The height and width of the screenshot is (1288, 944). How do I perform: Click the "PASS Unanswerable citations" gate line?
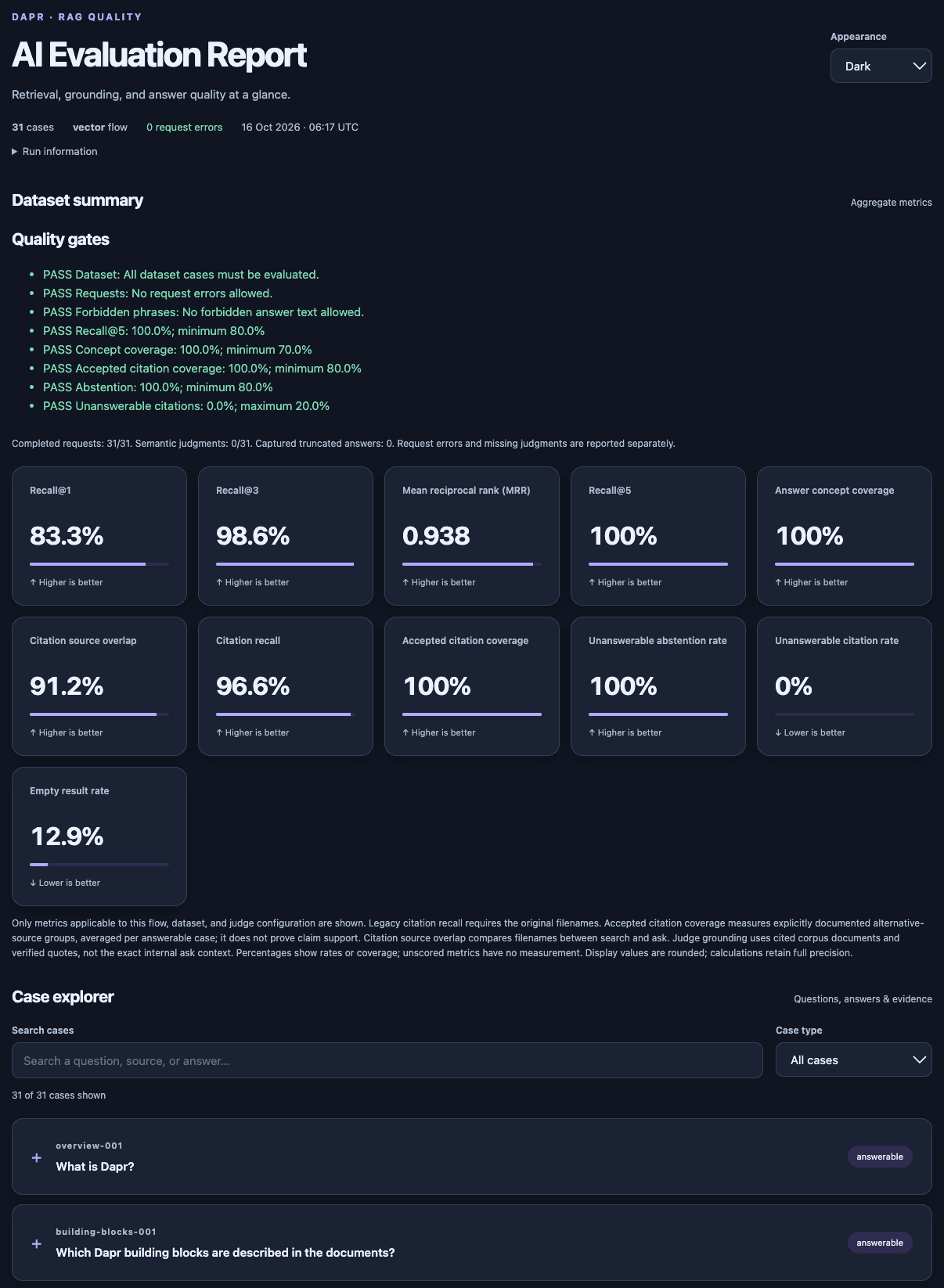(x=186, y=406)
